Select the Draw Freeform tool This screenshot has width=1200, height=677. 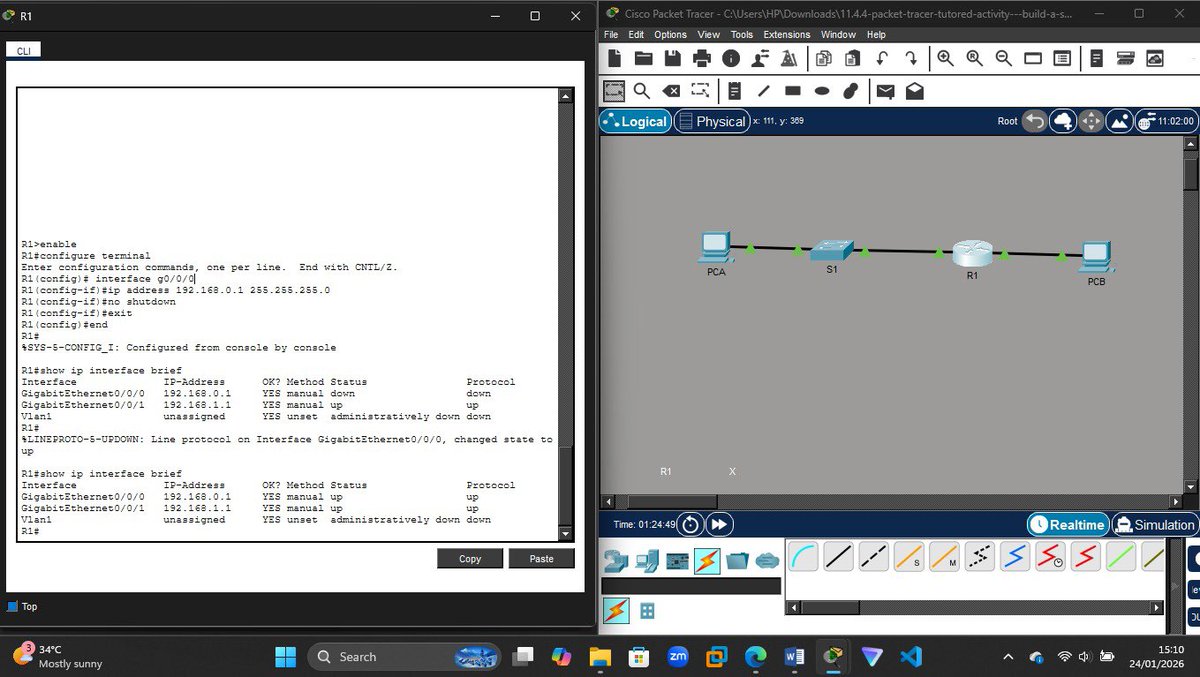pyautogui.click(x=851, y=91)
